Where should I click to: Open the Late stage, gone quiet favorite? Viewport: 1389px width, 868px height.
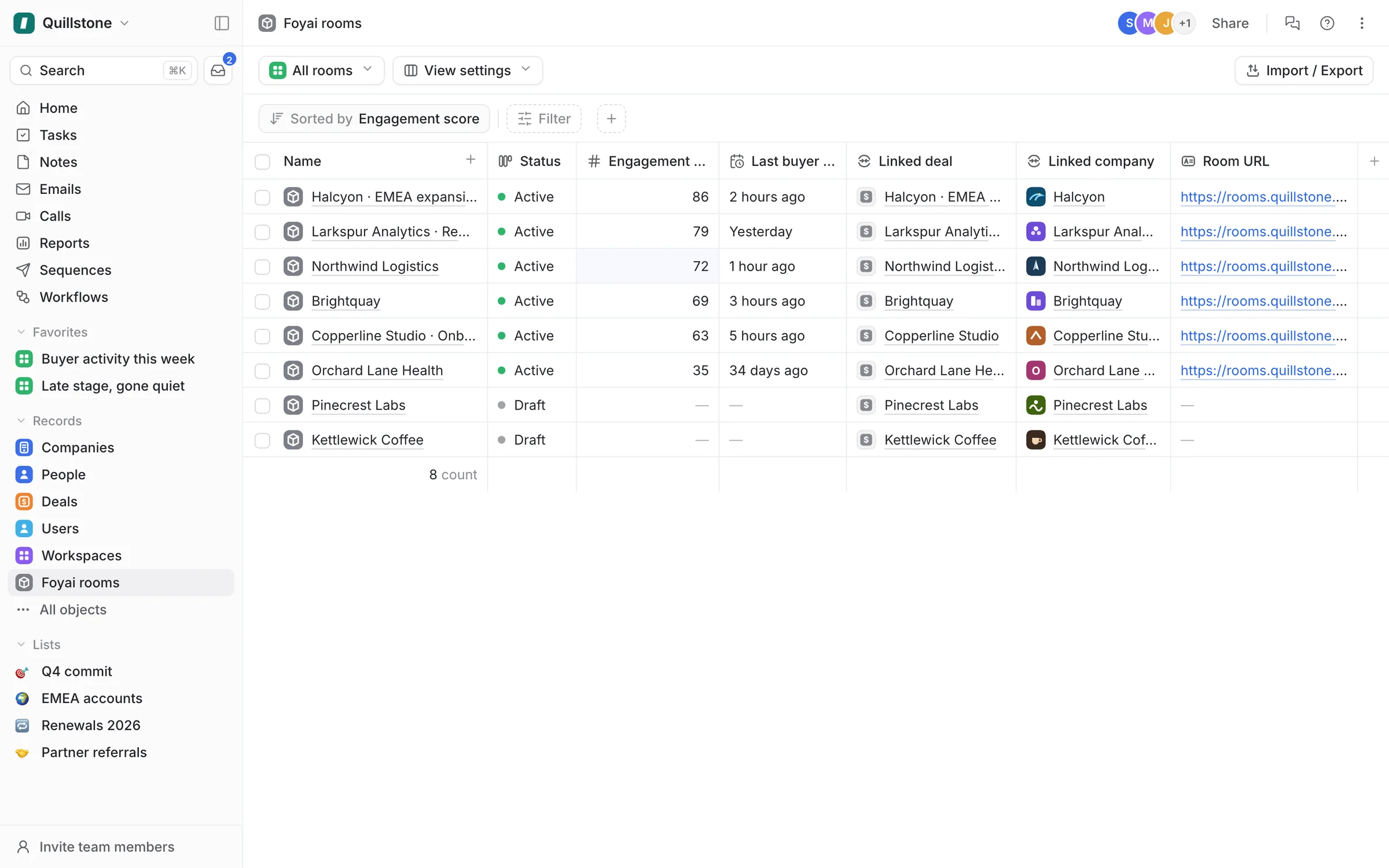(x=121, y=386)
